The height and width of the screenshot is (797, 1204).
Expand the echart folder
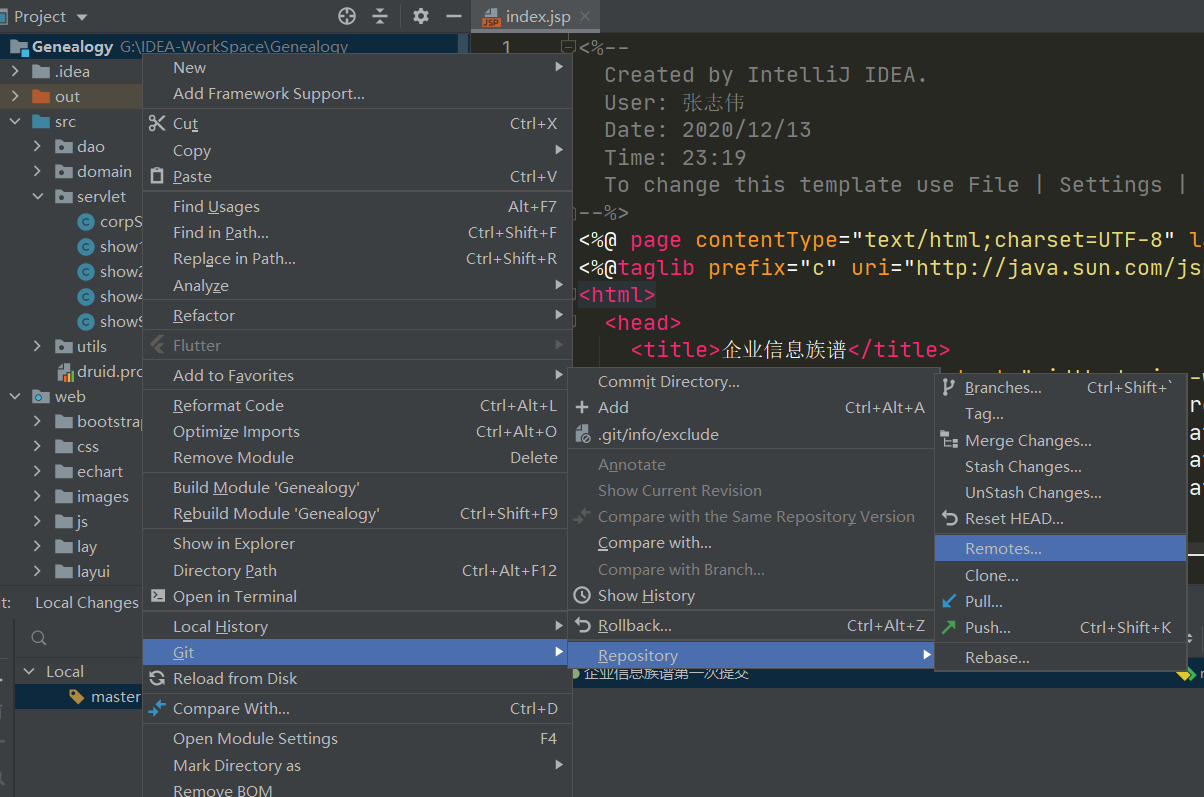coord(37,471)
